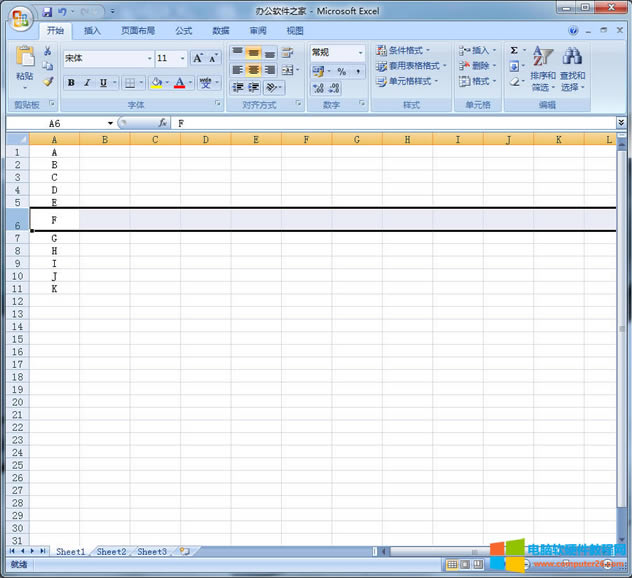
Task: Expand the Name Box dropdown arrow
Action: click(x=110, y=123)
